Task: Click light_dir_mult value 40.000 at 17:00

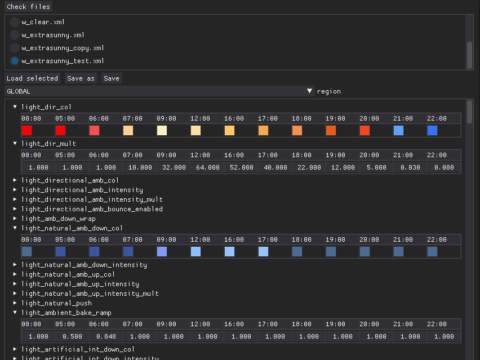Action: (x=275, y=167)
